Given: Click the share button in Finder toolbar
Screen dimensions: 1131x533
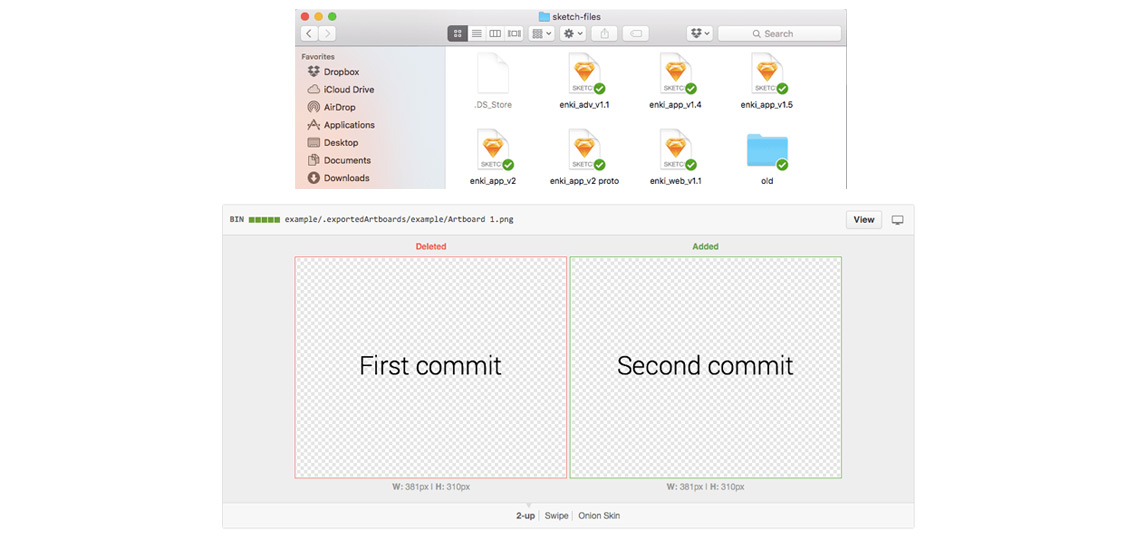Looking at the screenshot, I should click(604, 33).
